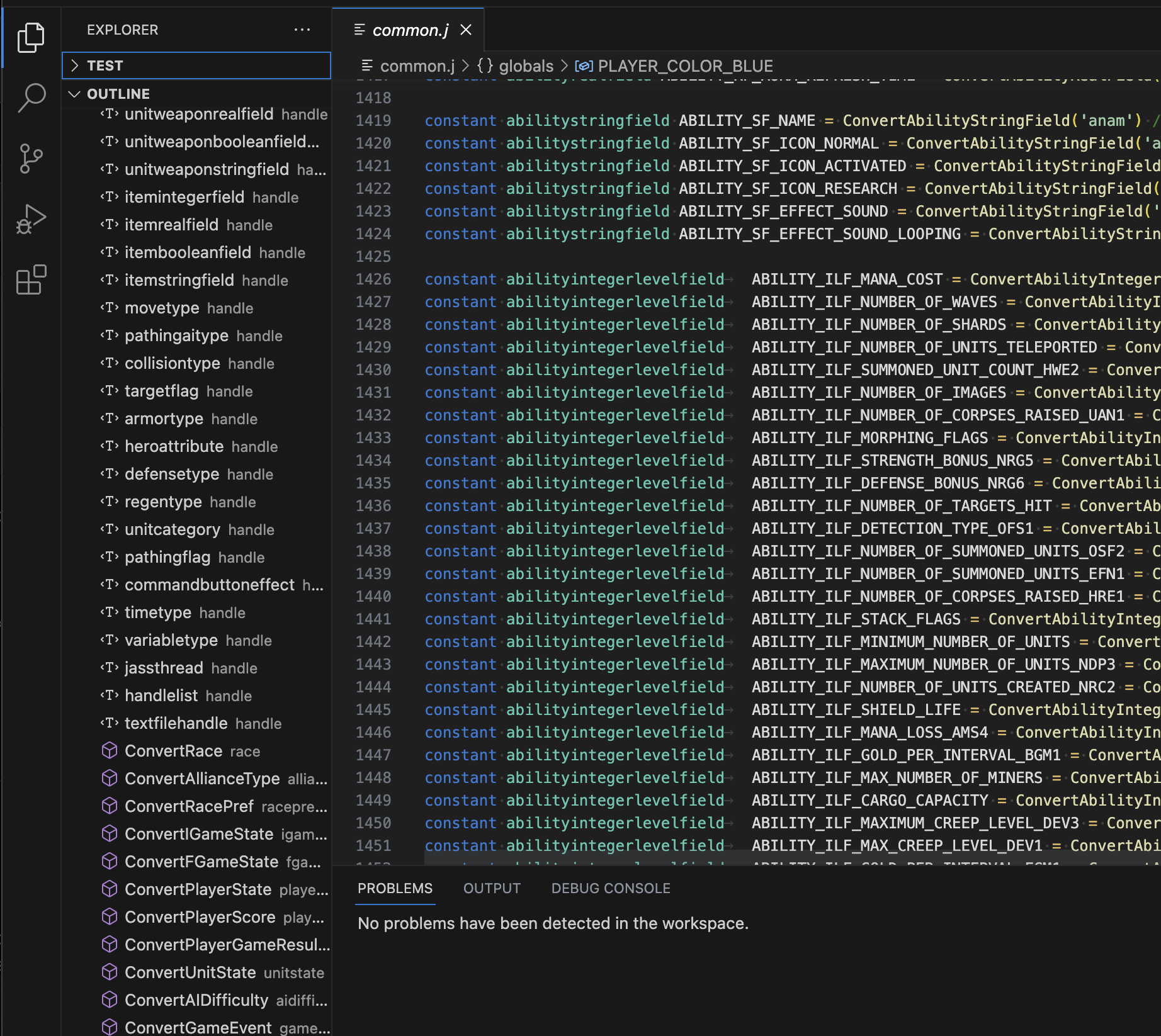The height and width of the screenshot is (1036, 1161).
Task: Open the Run and Debug view
Action: coord(31,219)
